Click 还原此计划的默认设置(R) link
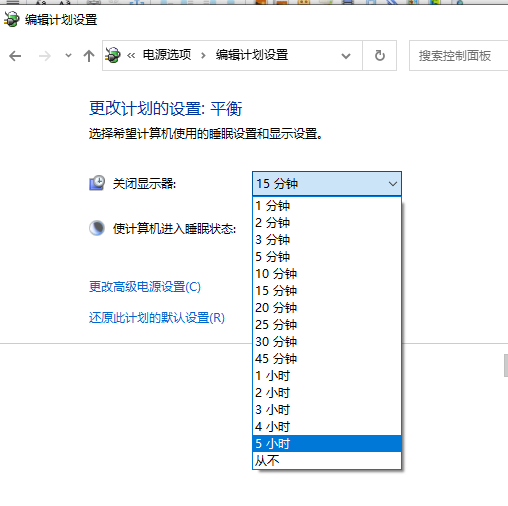Viewport: 508px width, 506px height. [157, 318]
